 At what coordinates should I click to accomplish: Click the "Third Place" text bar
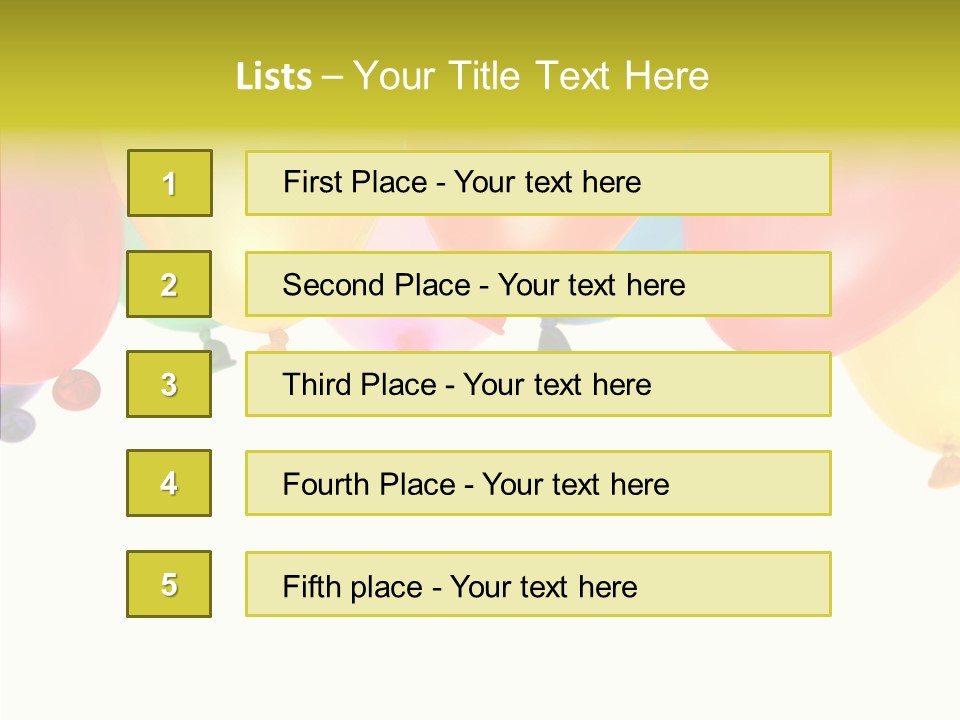pyautogui.click(x=538, y=384)
